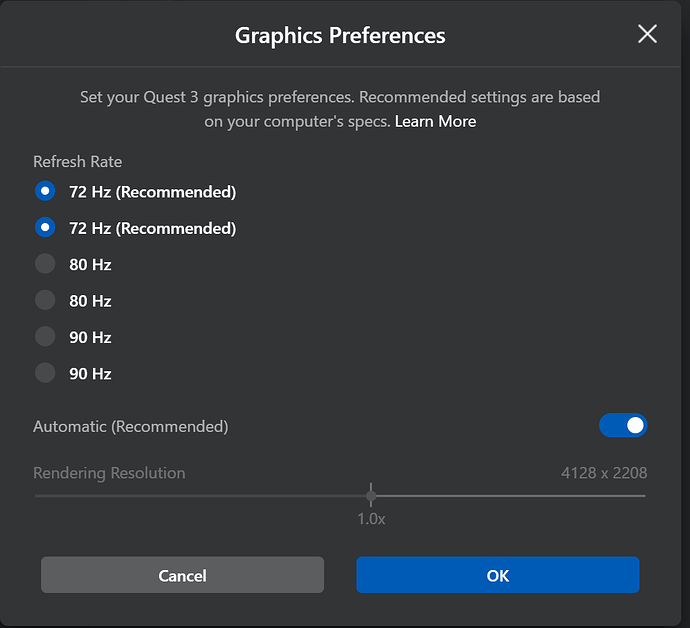Viewport: 690px width, 628px height.
Task: Click the 1.0x slider scale label
Action: [371, 519]
